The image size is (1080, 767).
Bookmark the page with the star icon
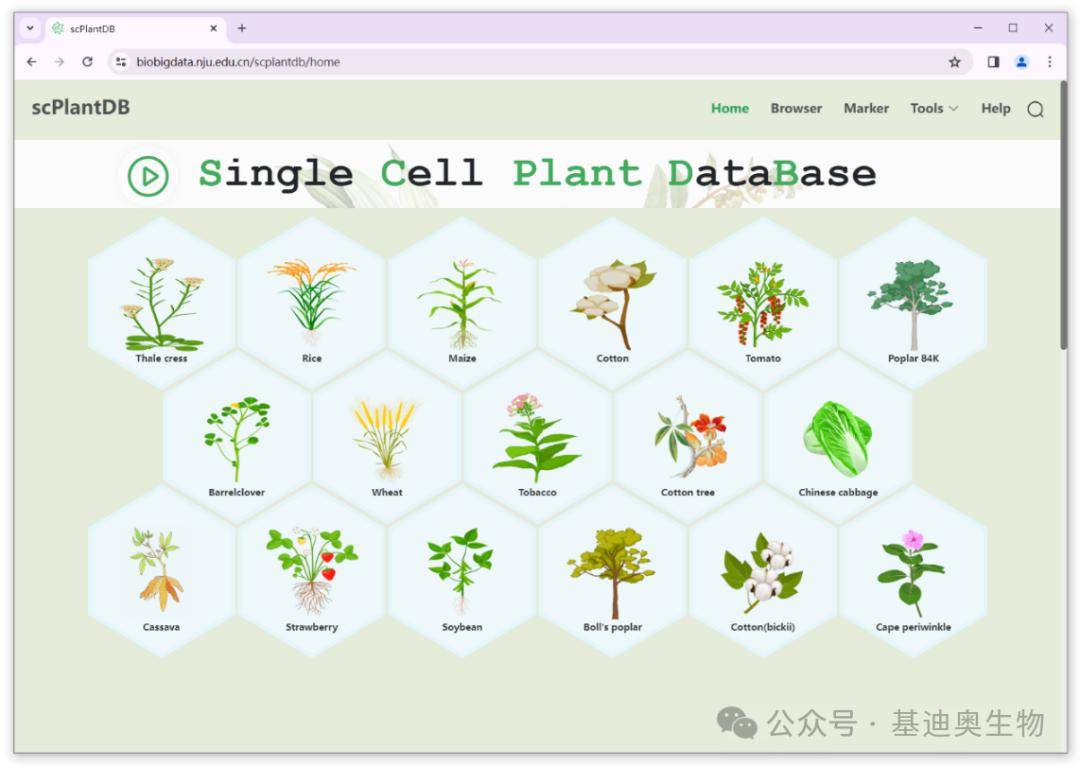[x=956, y=61]
